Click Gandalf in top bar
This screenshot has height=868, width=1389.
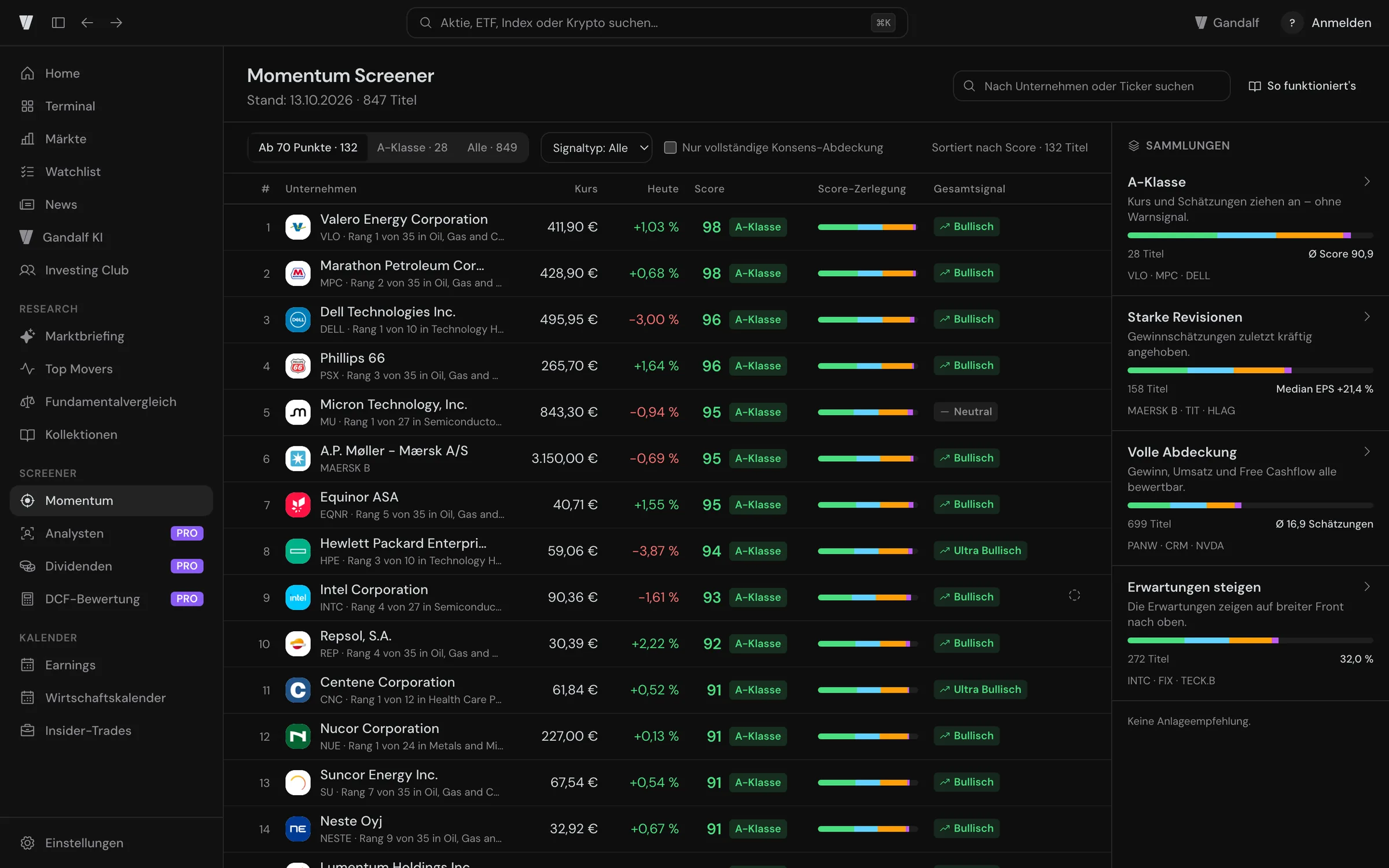[1227, 23]
